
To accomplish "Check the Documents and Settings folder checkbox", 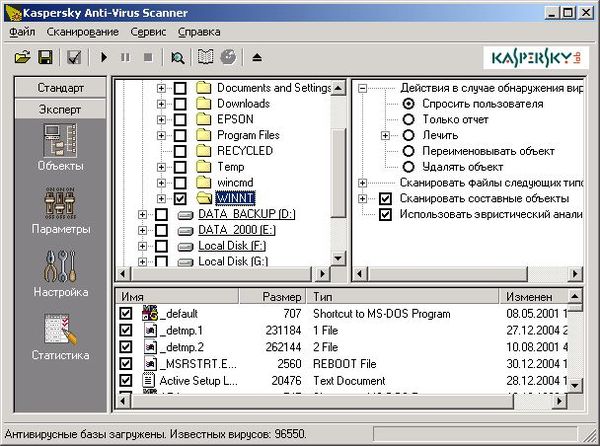I will click(x=180, y=88).
